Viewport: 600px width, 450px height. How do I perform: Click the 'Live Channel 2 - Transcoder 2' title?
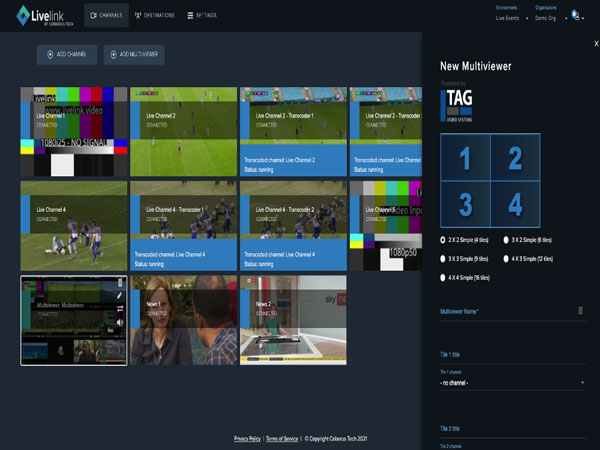click(x=393, y=116)
